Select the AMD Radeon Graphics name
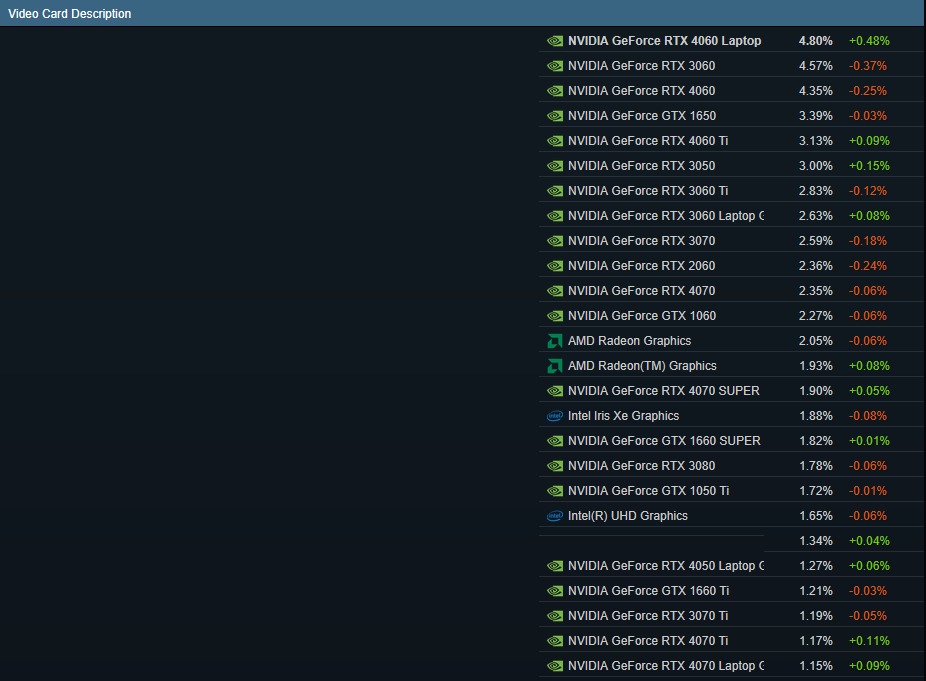Image resolution: width=926 pixels, height=681 pixels. pyautogui.click(x=630, y=341)
